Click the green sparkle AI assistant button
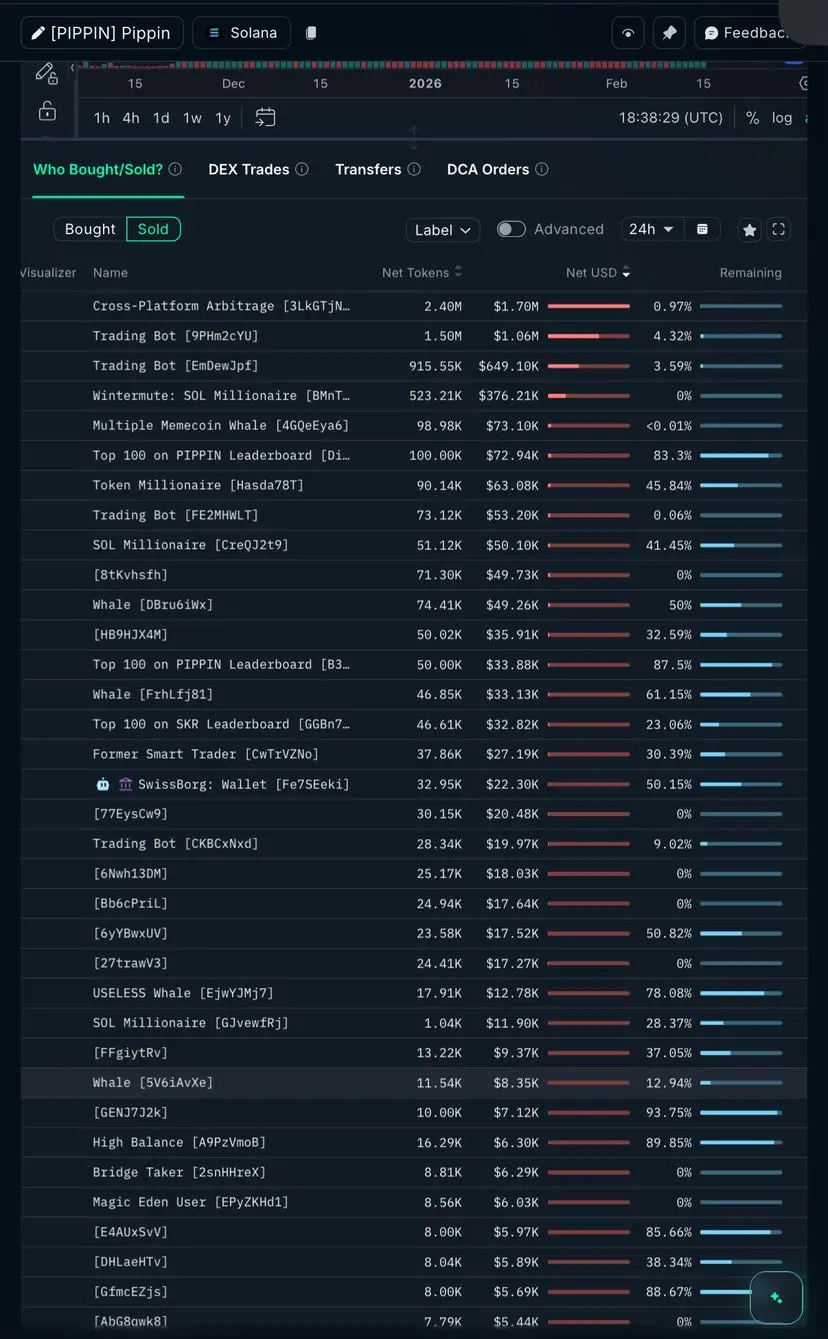This screenshot has height=1339, width=828. 776,1297
